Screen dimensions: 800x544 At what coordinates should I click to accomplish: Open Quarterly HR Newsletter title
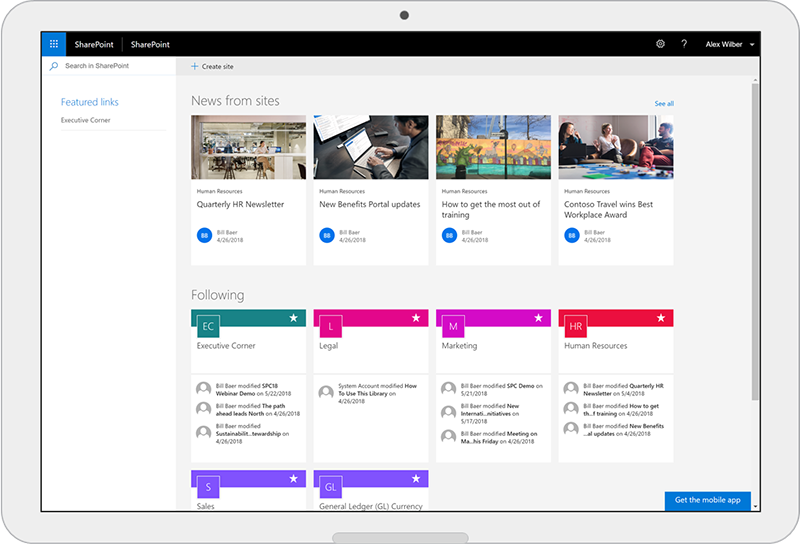[240, 204]
